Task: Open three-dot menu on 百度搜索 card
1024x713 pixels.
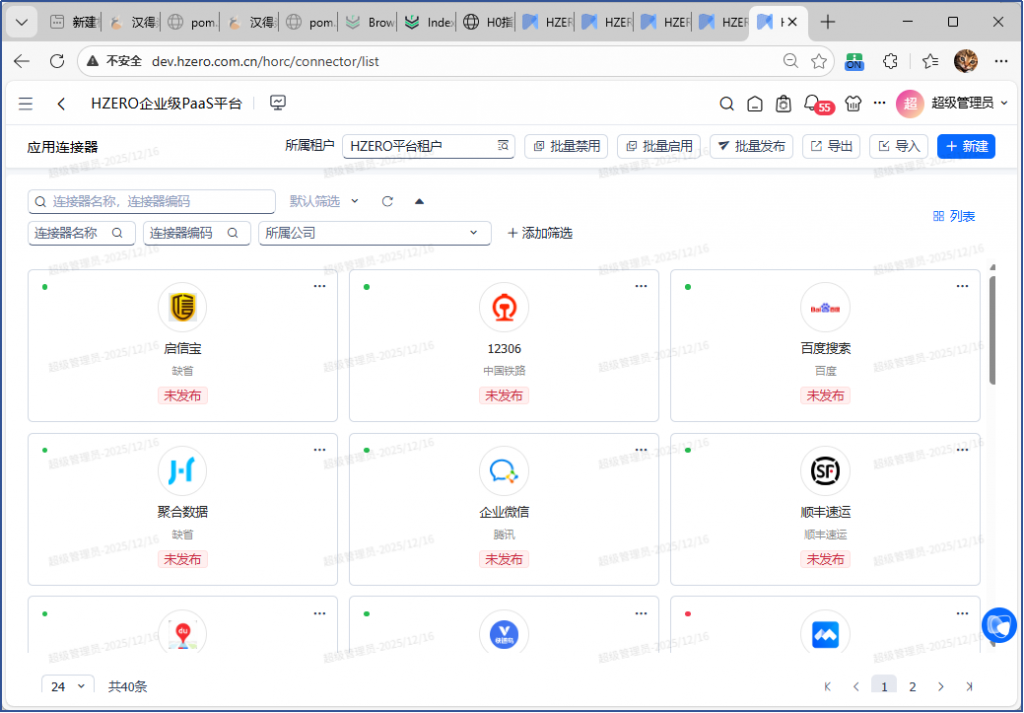Action: (962, 286)
